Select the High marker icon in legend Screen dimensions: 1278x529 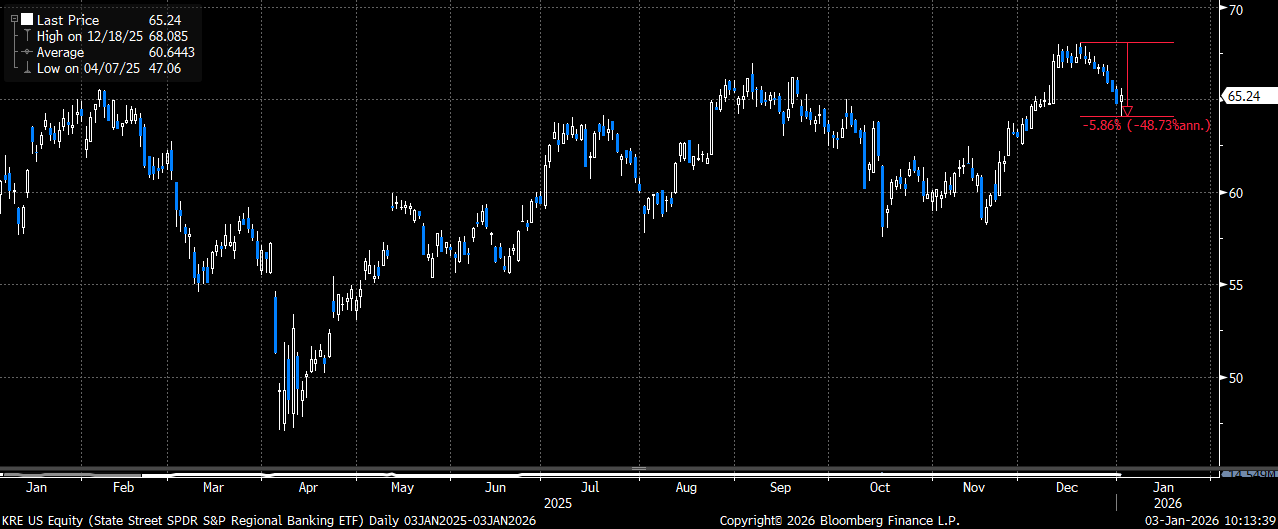click(x=27, y=35)
